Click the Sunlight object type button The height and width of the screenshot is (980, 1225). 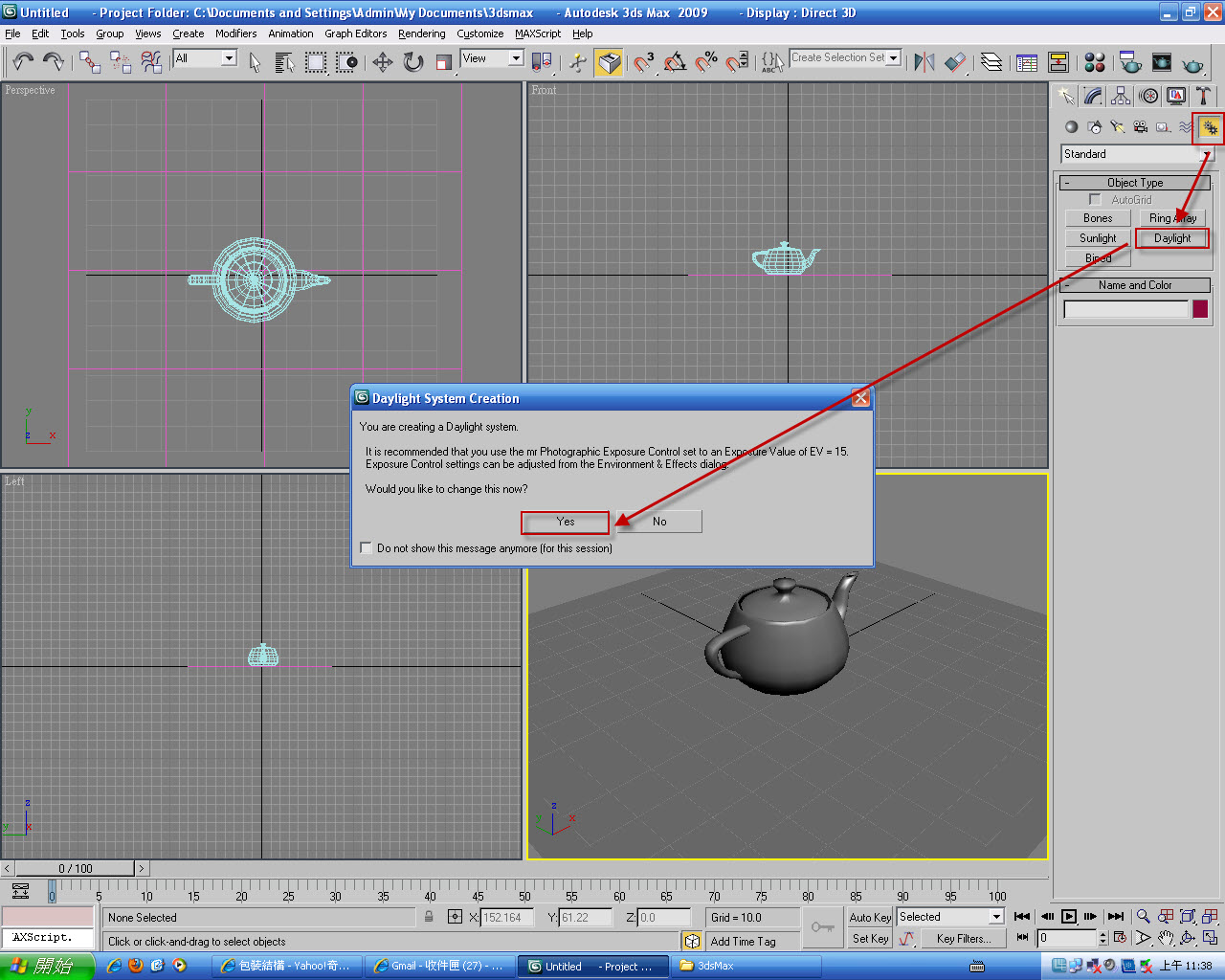coord(1098,238)
